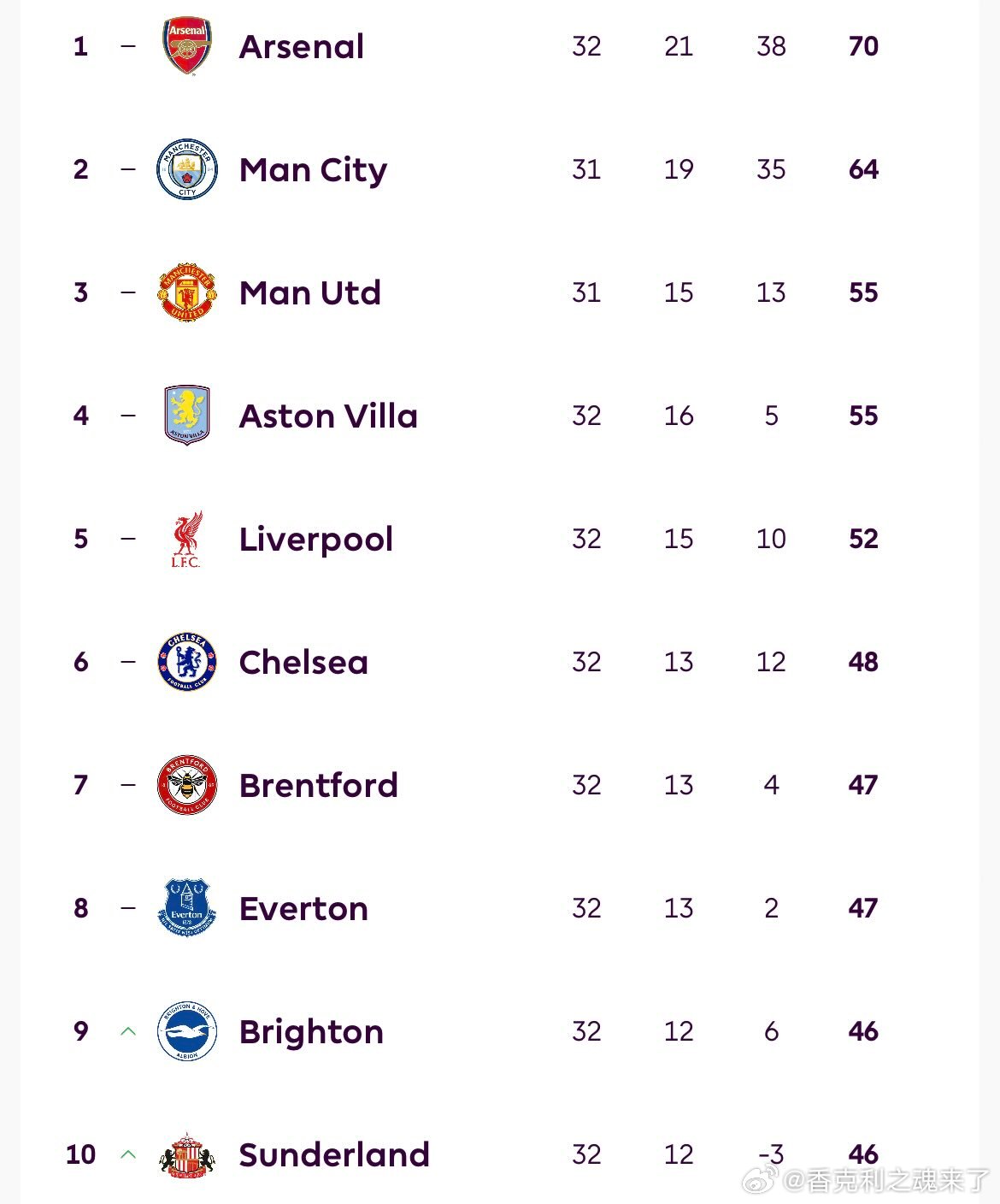Open the Brentford team name link

point(319,785)
